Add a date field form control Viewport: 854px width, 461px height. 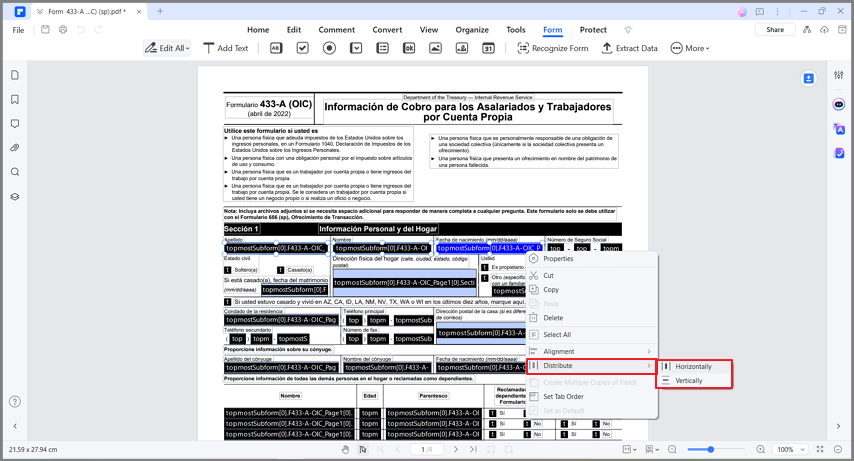[489, 48]
